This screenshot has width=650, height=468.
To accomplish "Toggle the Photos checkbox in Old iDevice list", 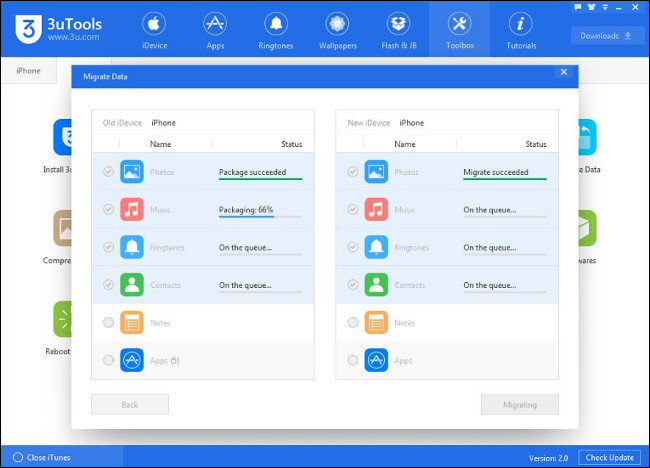I will pos(108,172).
